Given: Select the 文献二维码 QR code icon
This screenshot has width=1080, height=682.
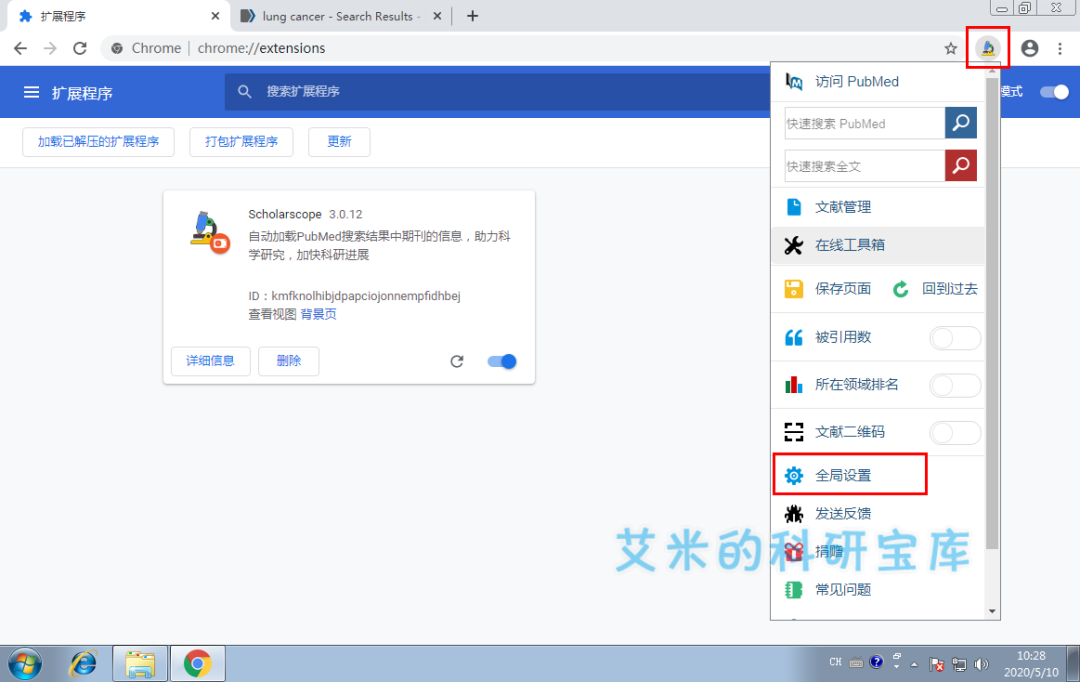Looking at the screenshot, I should [x=793, y=431].
